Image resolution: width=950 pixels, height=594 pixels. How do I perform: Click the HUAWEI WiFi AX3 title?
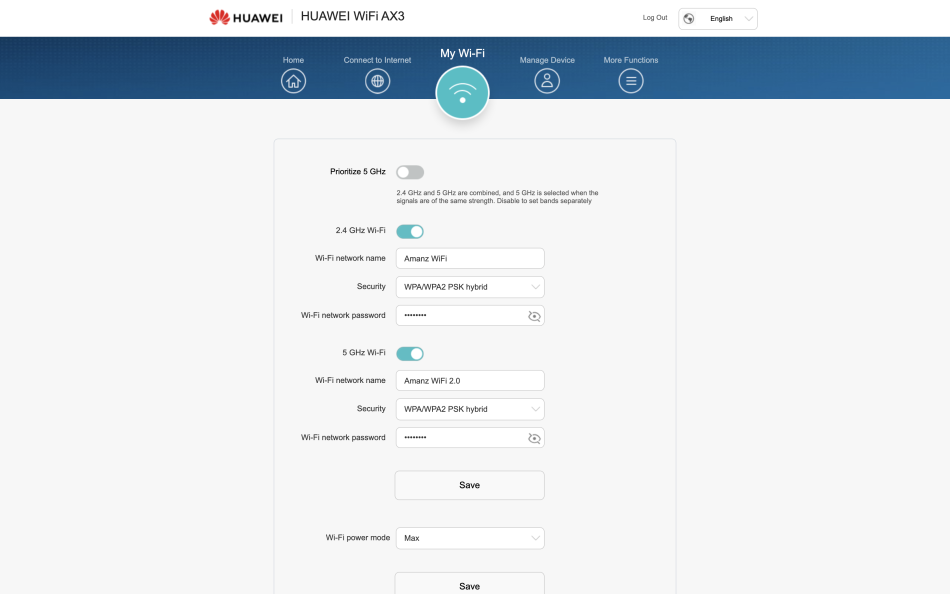[x=353, y=16]
